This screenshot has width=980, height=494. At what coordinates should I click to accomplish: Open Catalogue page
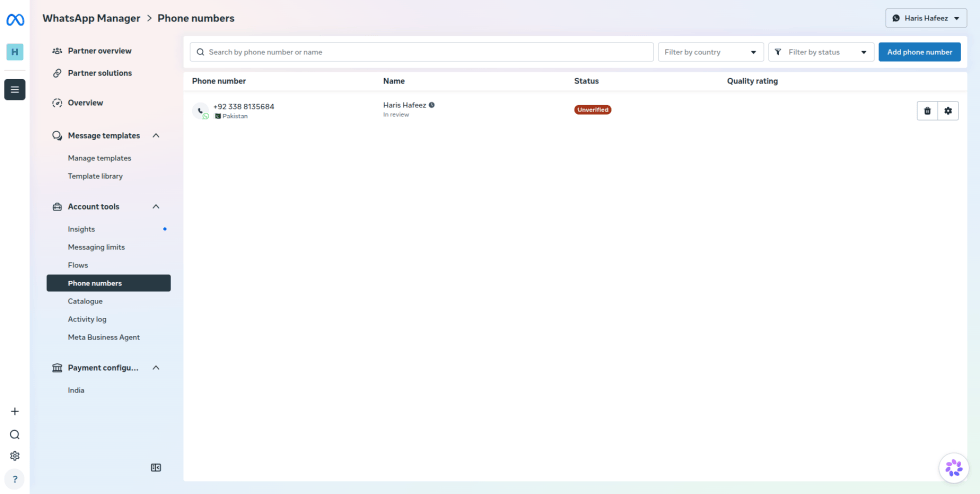(x=85, y=301)
